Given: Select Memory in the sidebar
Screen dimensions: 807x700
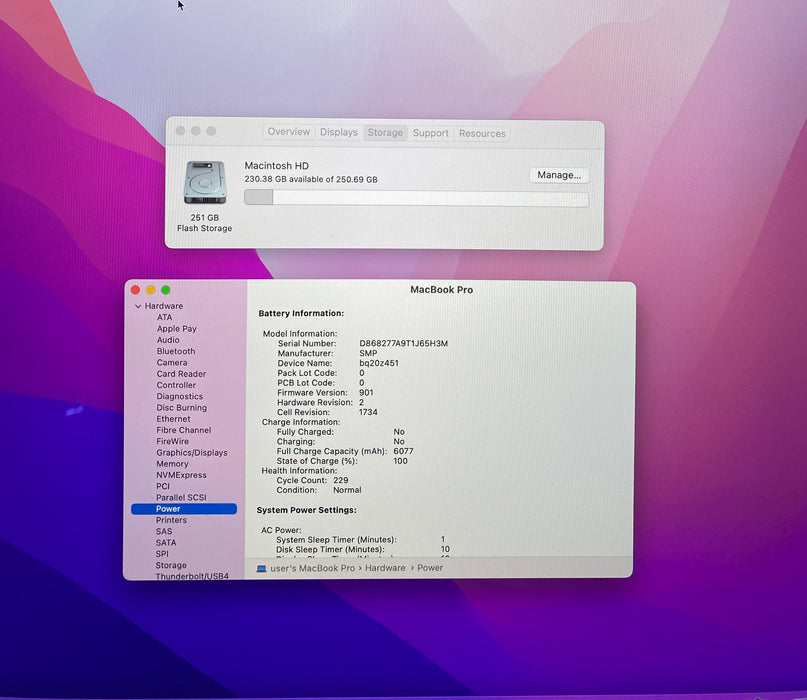Looking at the screenshot, I should tap(172, 464).
